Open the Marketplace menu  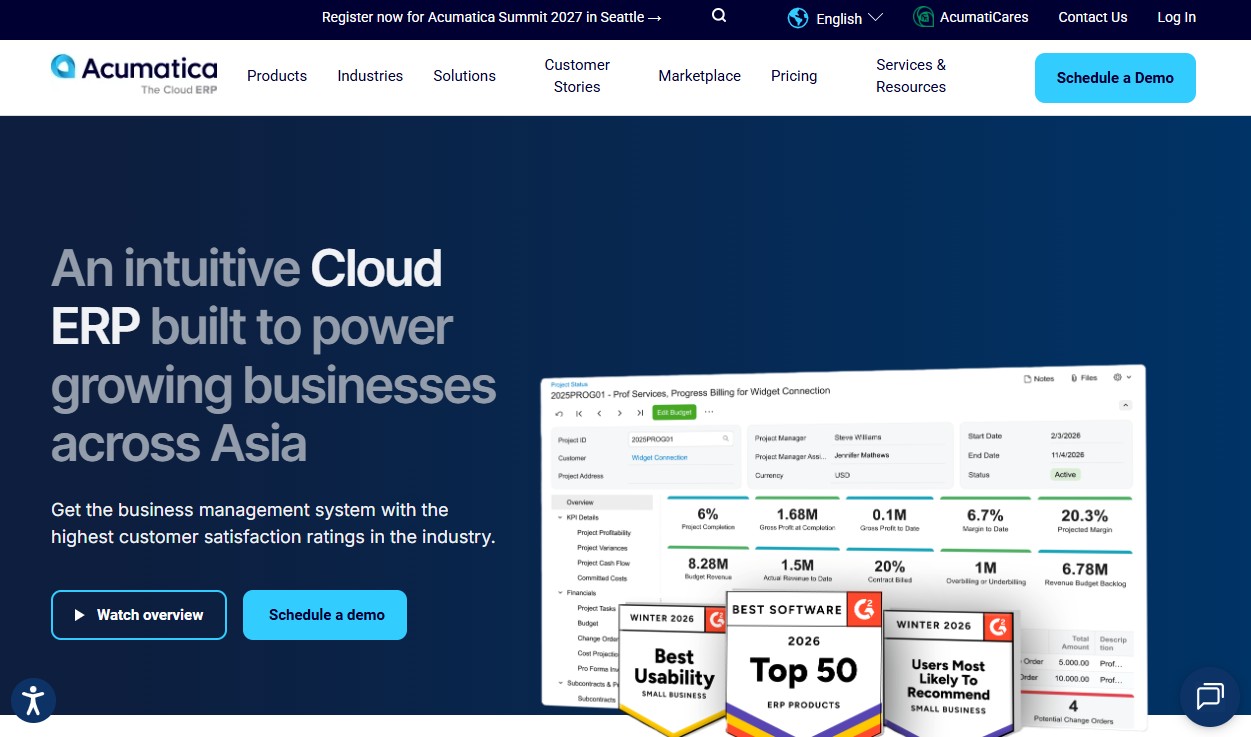point(699,76)
